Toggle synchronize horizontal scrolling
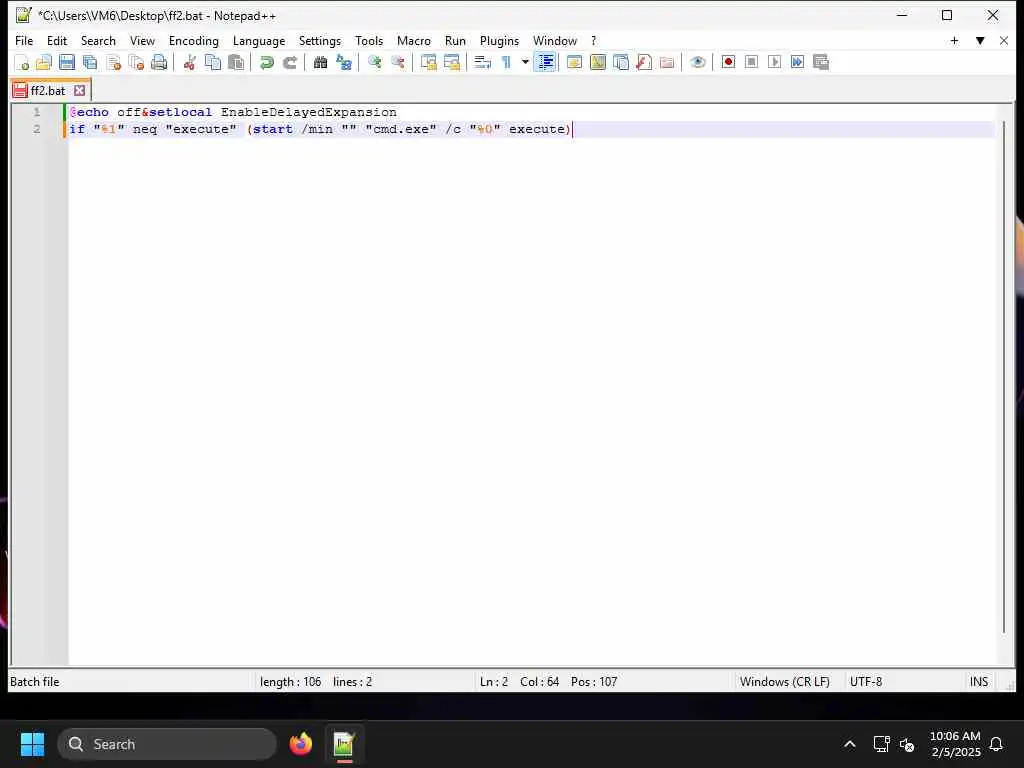 coord(451,63)
